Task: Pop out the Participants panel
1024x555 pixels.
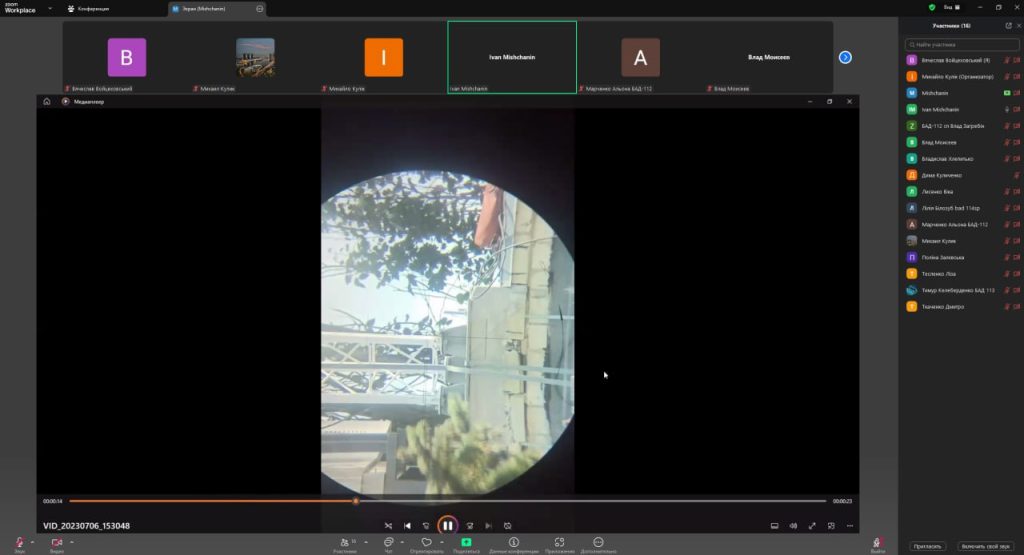Action: pyautogui.click(x=1007, y=25)
